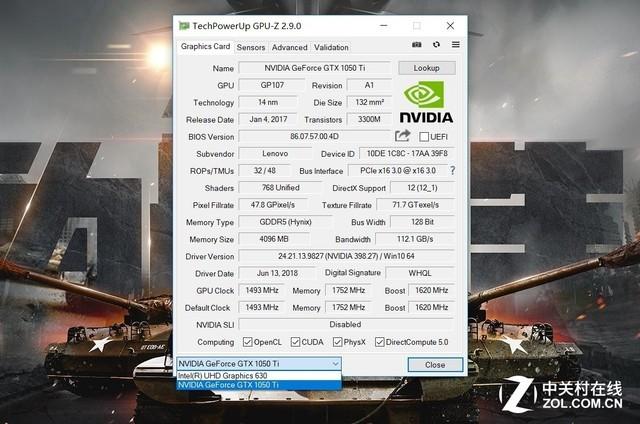Image resolution: width=640 pixels, height=424 pixels.
Task: Open the Advanced tab
Action: pos(289,47)
